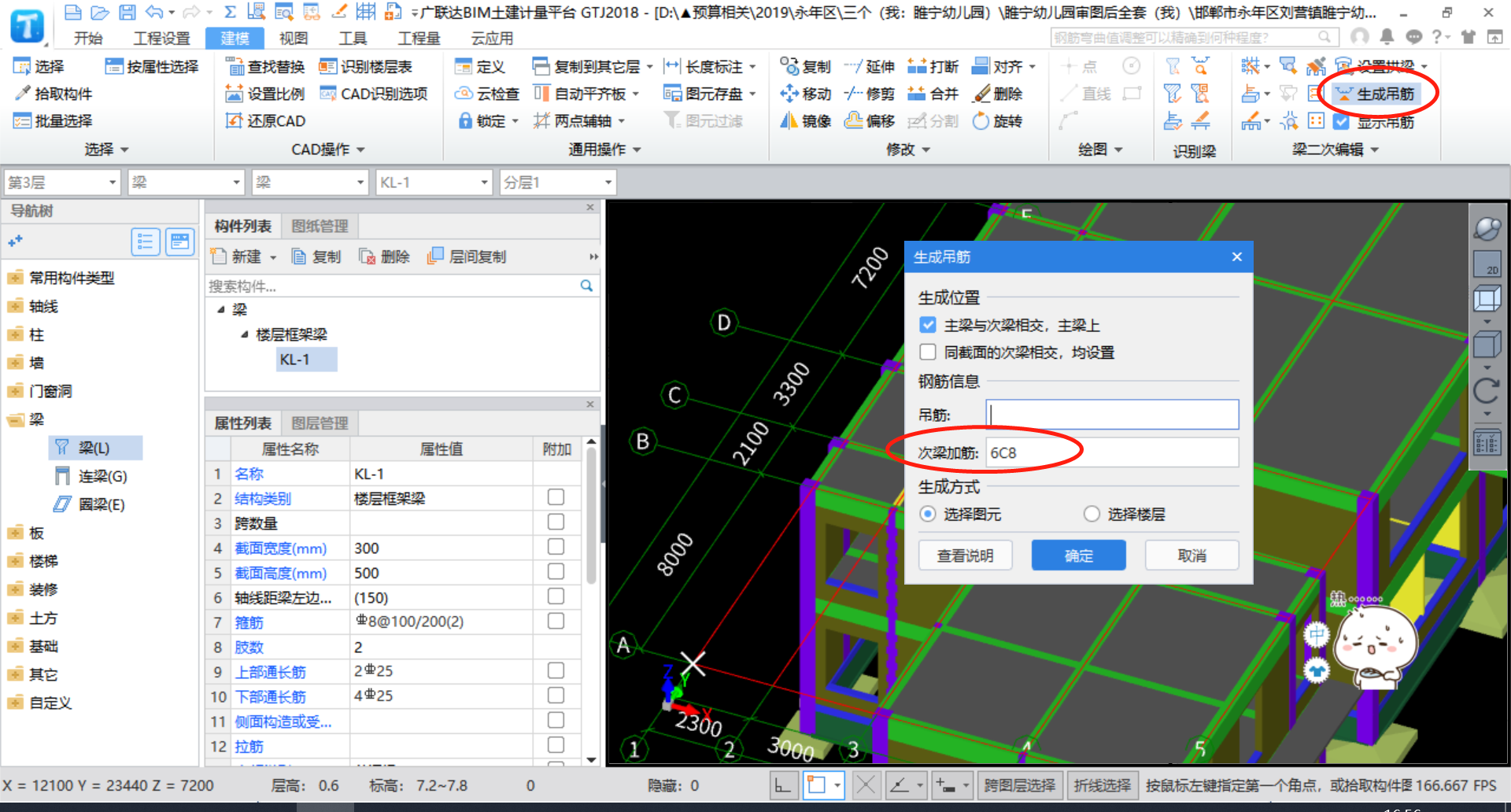Check 同截面的次梁相交，均设置 checkbox

tap(928, 352)
